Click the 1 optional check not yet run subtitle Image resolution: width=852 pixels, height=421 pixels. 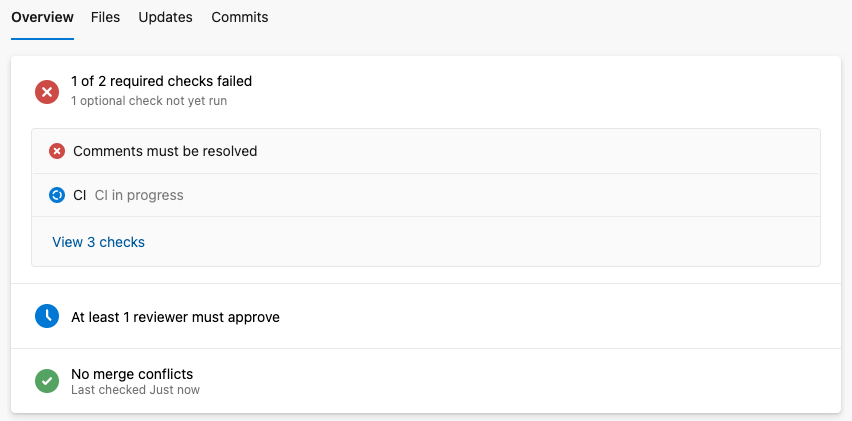[155, 101]
